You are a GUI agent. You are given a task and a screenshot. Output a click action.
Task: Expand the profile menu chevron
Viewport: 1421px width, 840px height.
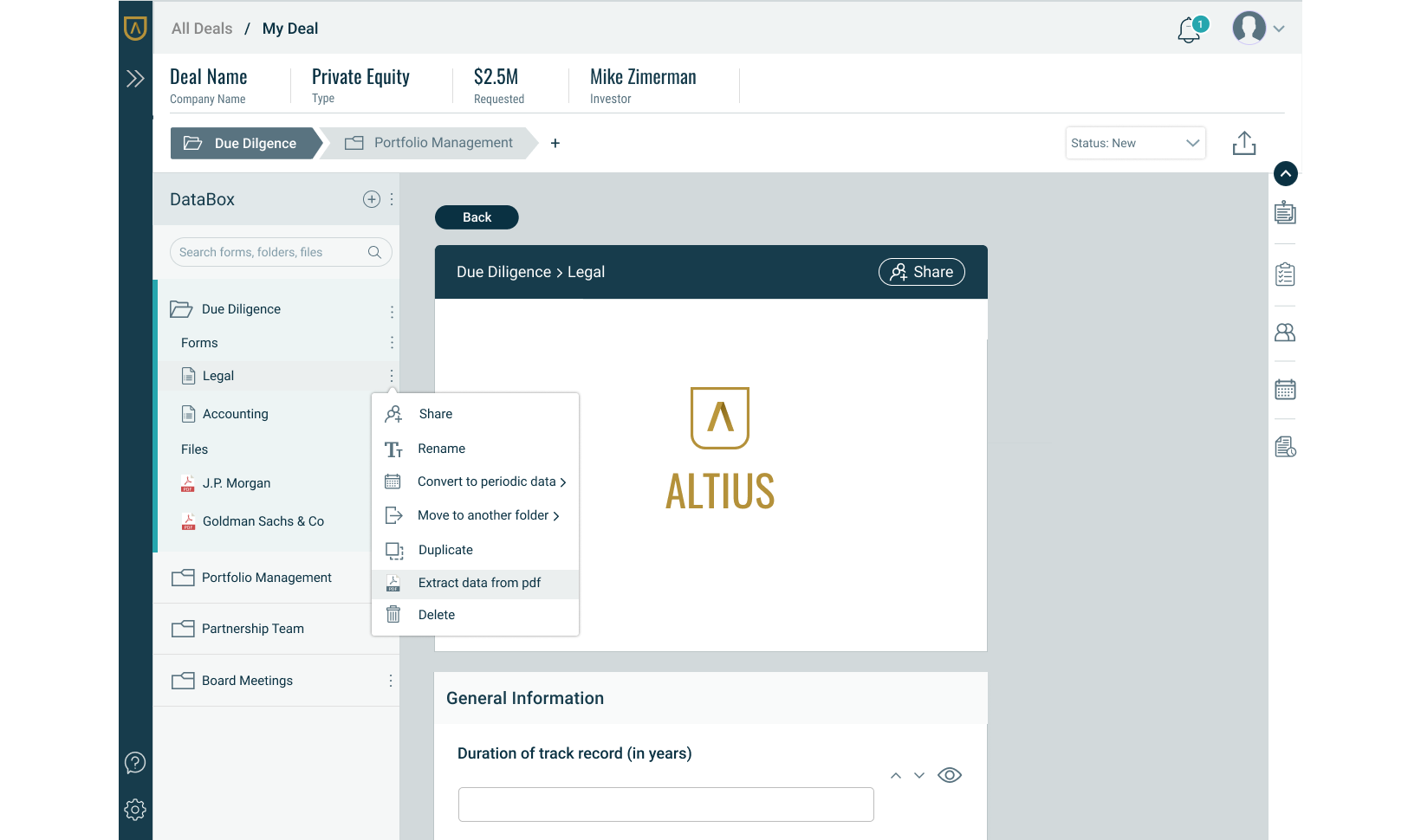coord(1279,29)
